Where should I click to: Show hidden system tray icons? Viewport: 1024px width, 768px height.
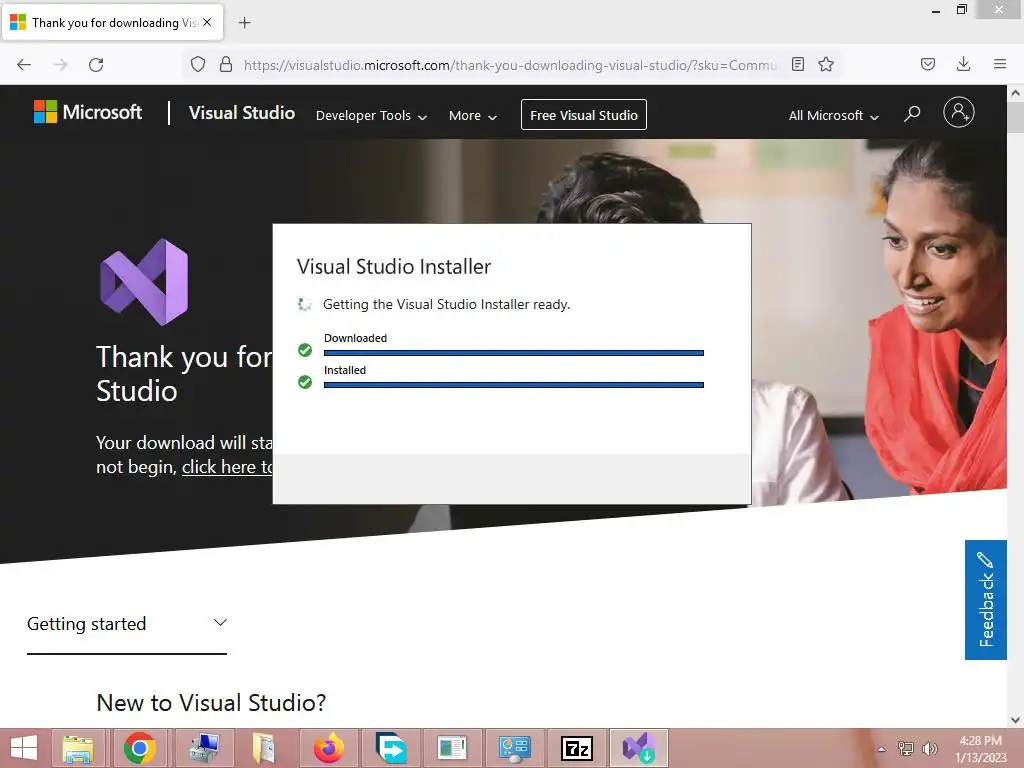point(882,749)
